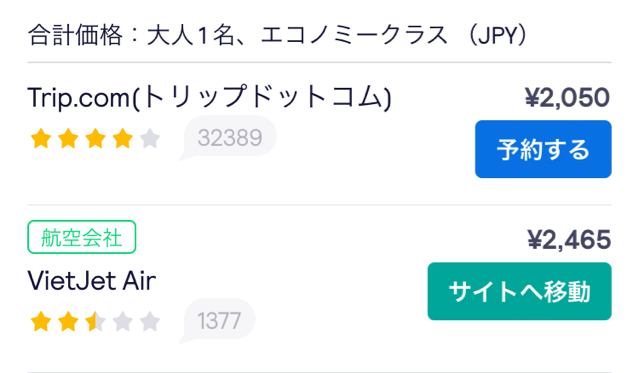Click VietJet Air's fifth gray star
The width and height of the screenshot is (639, 373).
coord(150,322)
